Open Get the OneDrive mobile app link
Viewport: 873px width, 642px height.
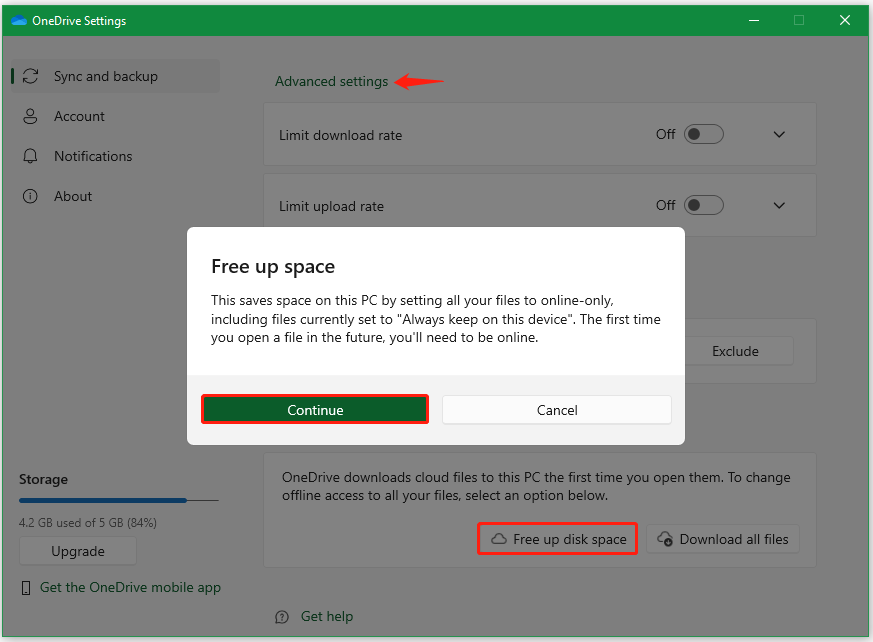(x=130, y=587)
